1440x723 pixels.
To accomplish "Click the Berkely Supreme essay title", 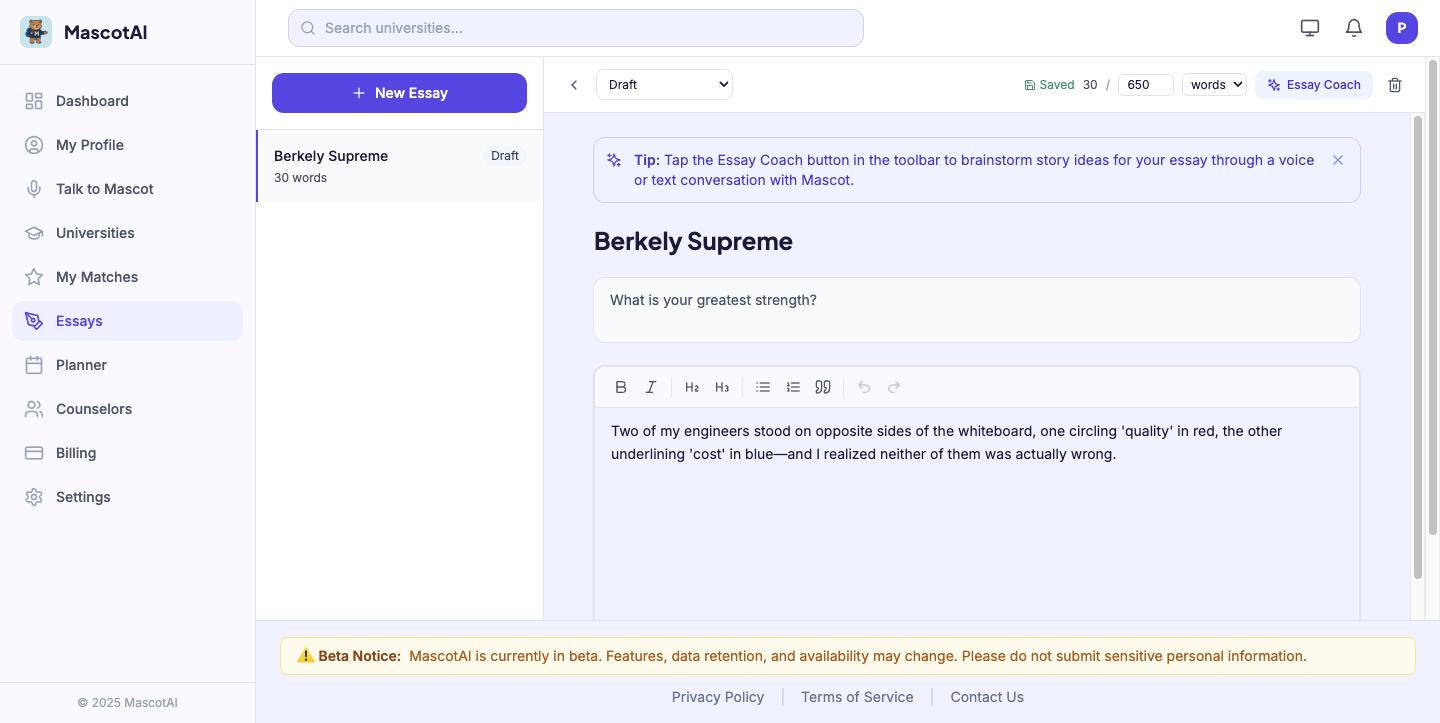I will pyautogui.click(x=693, y=241).
